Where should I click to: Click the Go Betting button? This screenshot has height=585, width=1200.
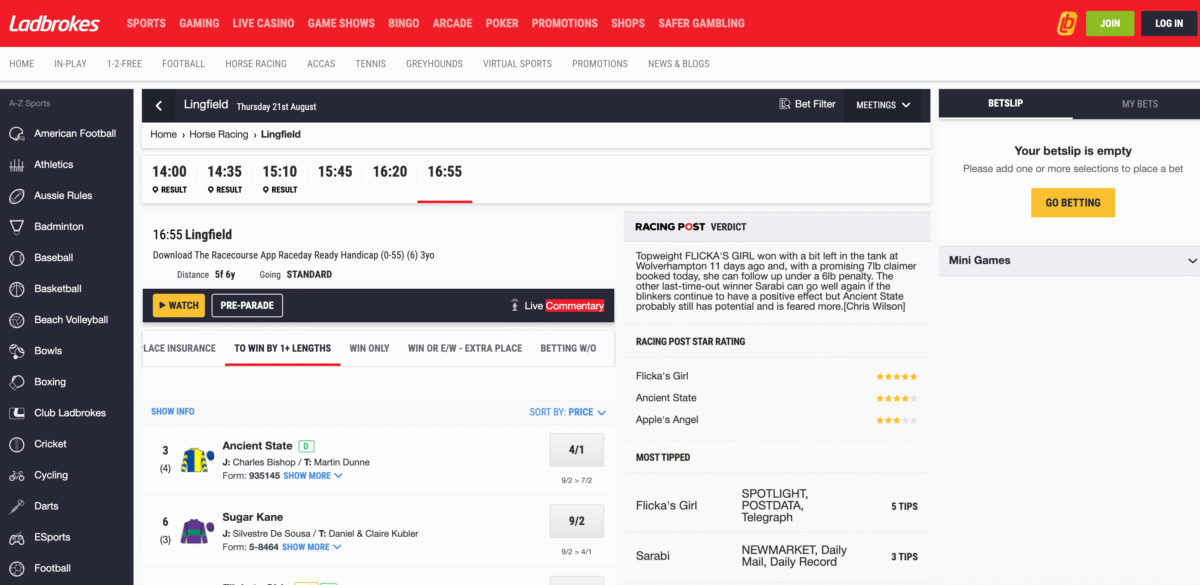1073,203
